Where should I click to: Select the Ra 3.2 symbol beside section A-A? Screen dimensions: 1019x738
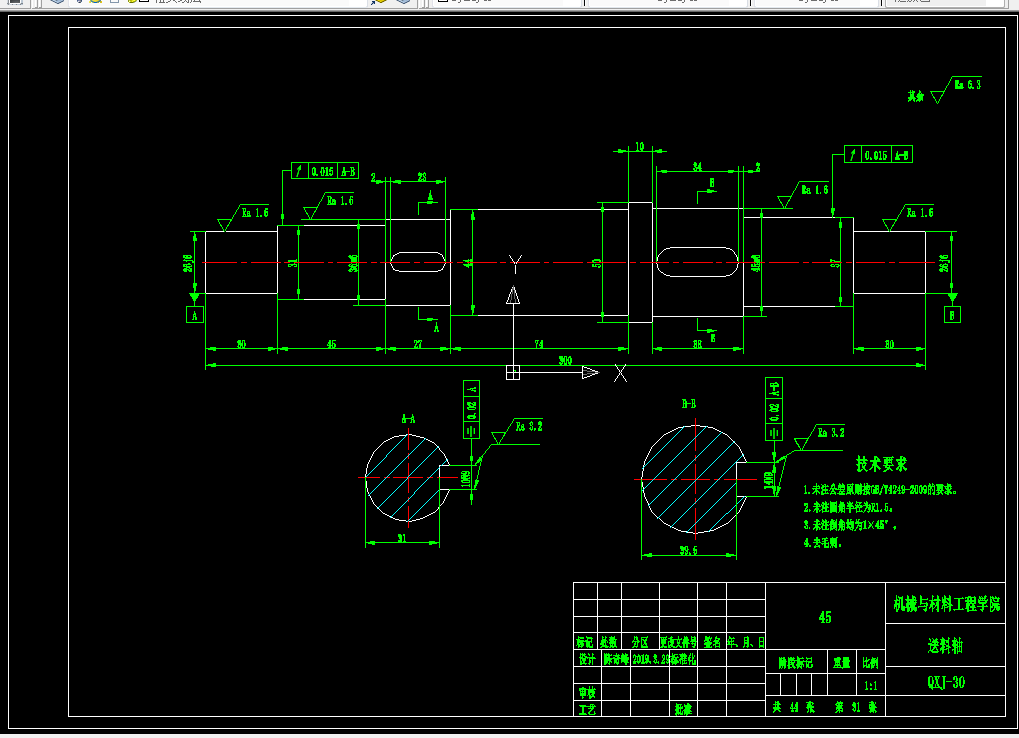(517, 431)
